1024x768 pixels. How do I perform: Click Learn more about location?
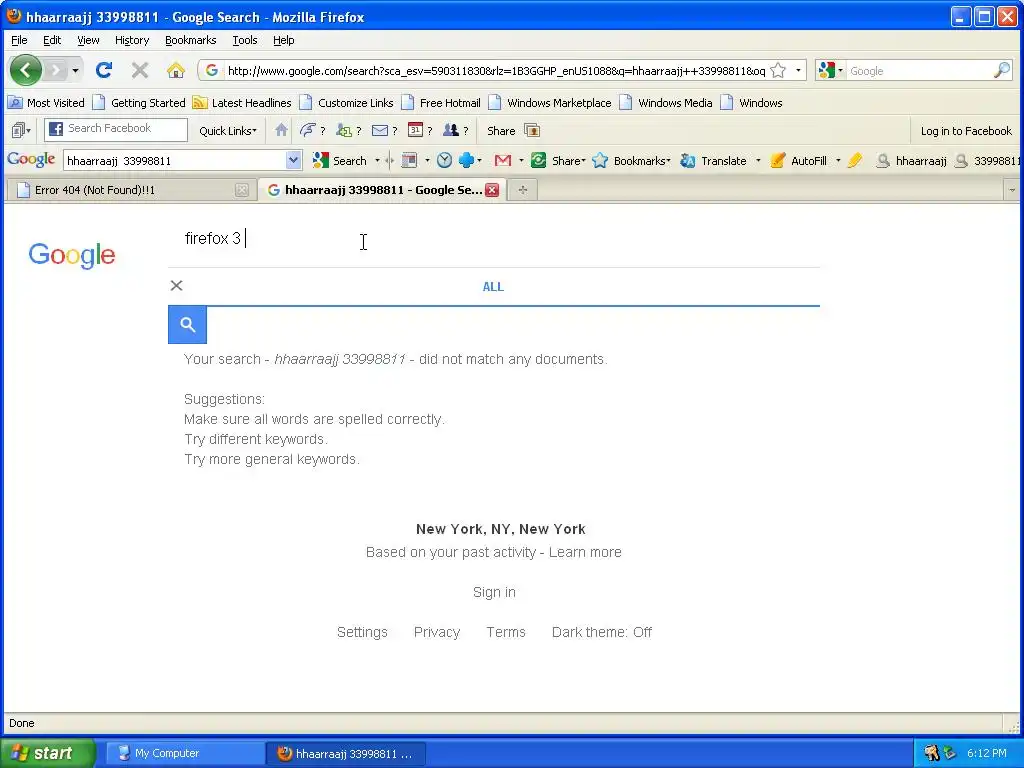(585, 552)
